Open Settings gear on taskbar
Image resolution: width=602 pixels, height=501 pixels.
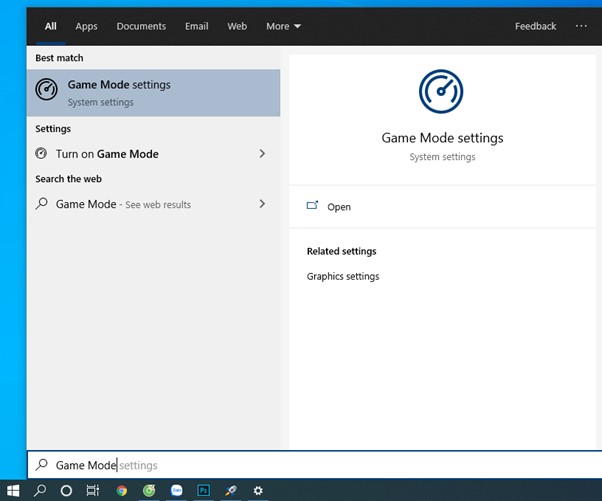258,490
